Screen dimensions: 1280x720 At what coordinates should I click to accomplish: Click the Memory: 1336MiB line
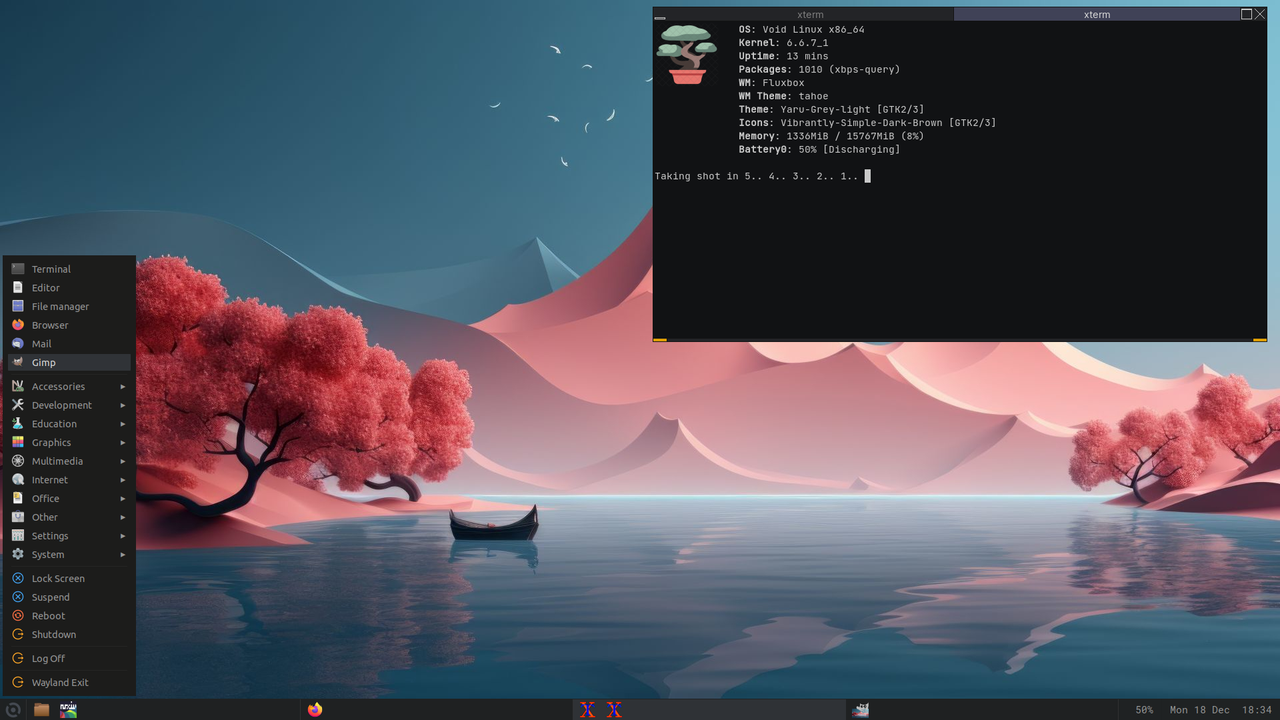(x=832, y=136)
